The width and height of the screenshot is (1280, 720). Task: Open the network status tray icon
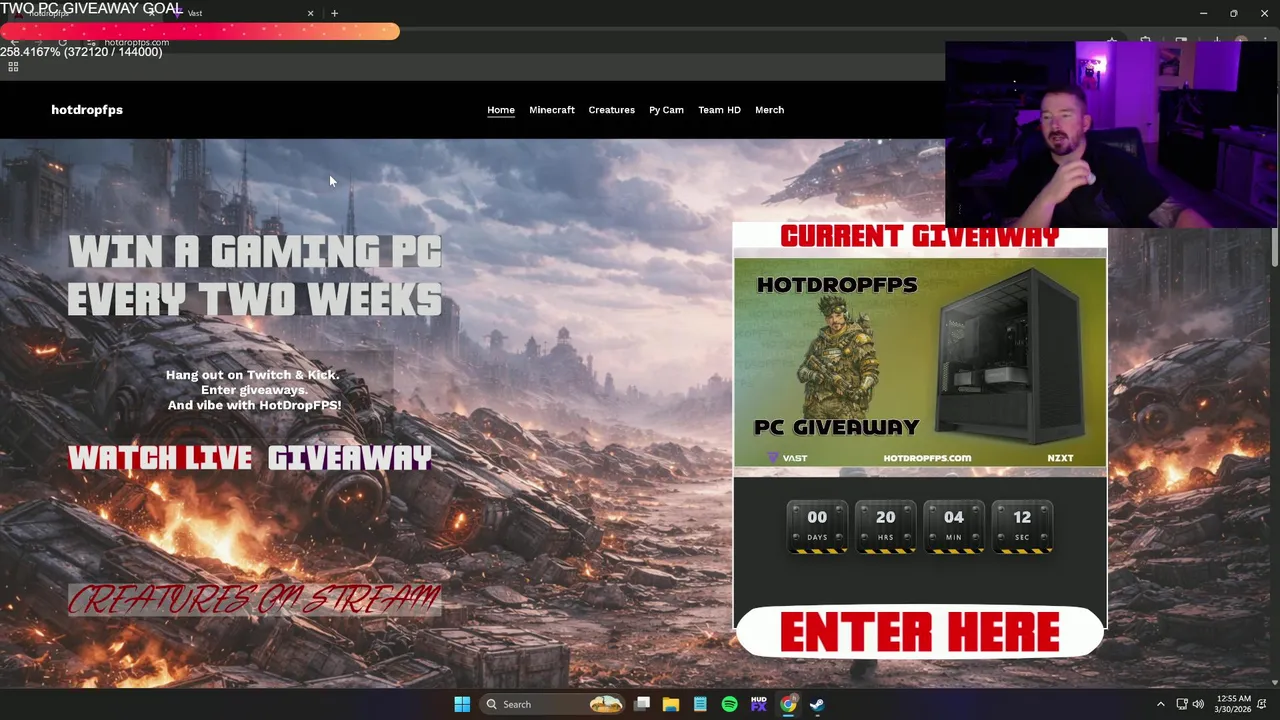pyautogui.click(x=1181, y=704)
